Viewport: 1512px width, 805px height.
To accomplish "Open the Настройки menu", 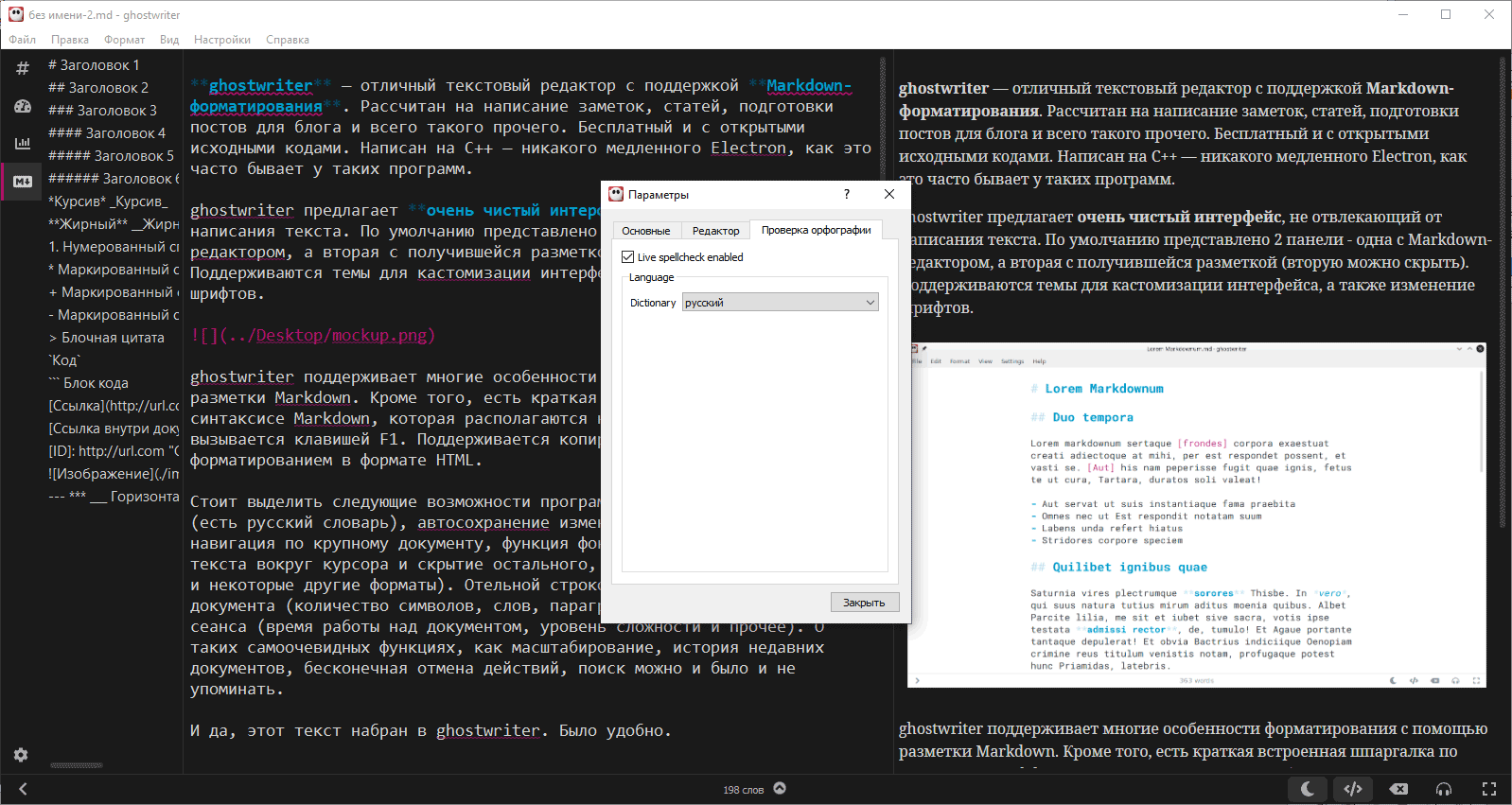I will click(222, 40).
